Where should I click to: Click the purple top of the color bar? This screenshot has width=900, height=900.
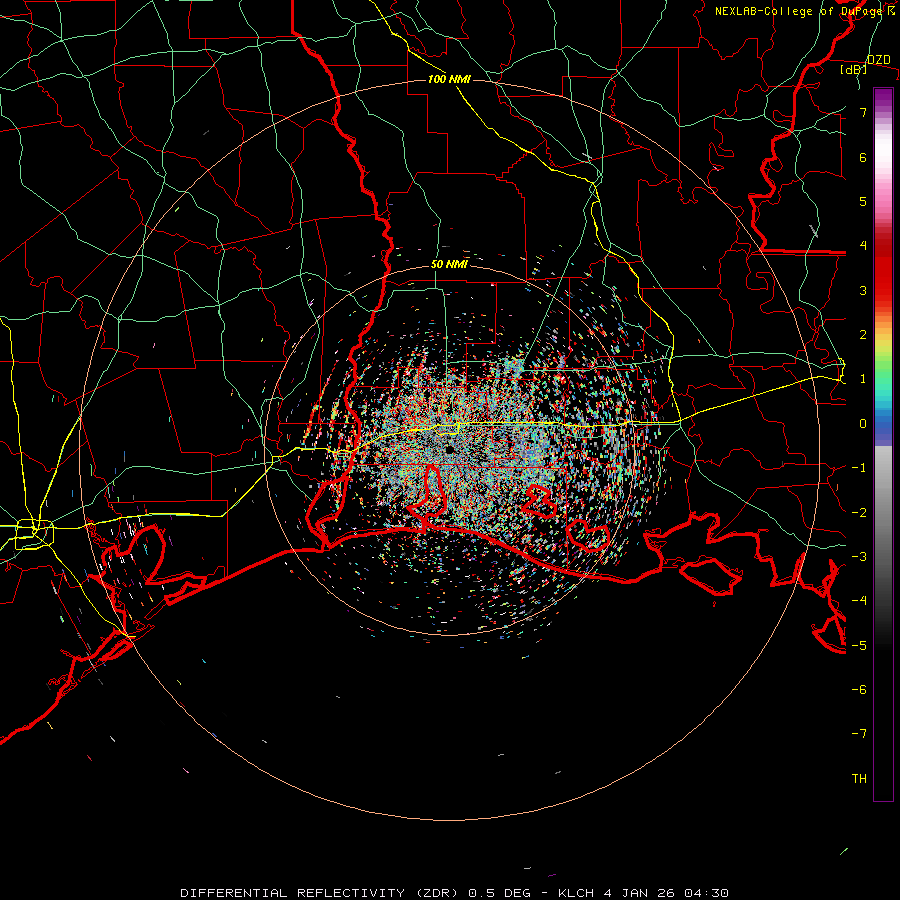click(883, 98)
